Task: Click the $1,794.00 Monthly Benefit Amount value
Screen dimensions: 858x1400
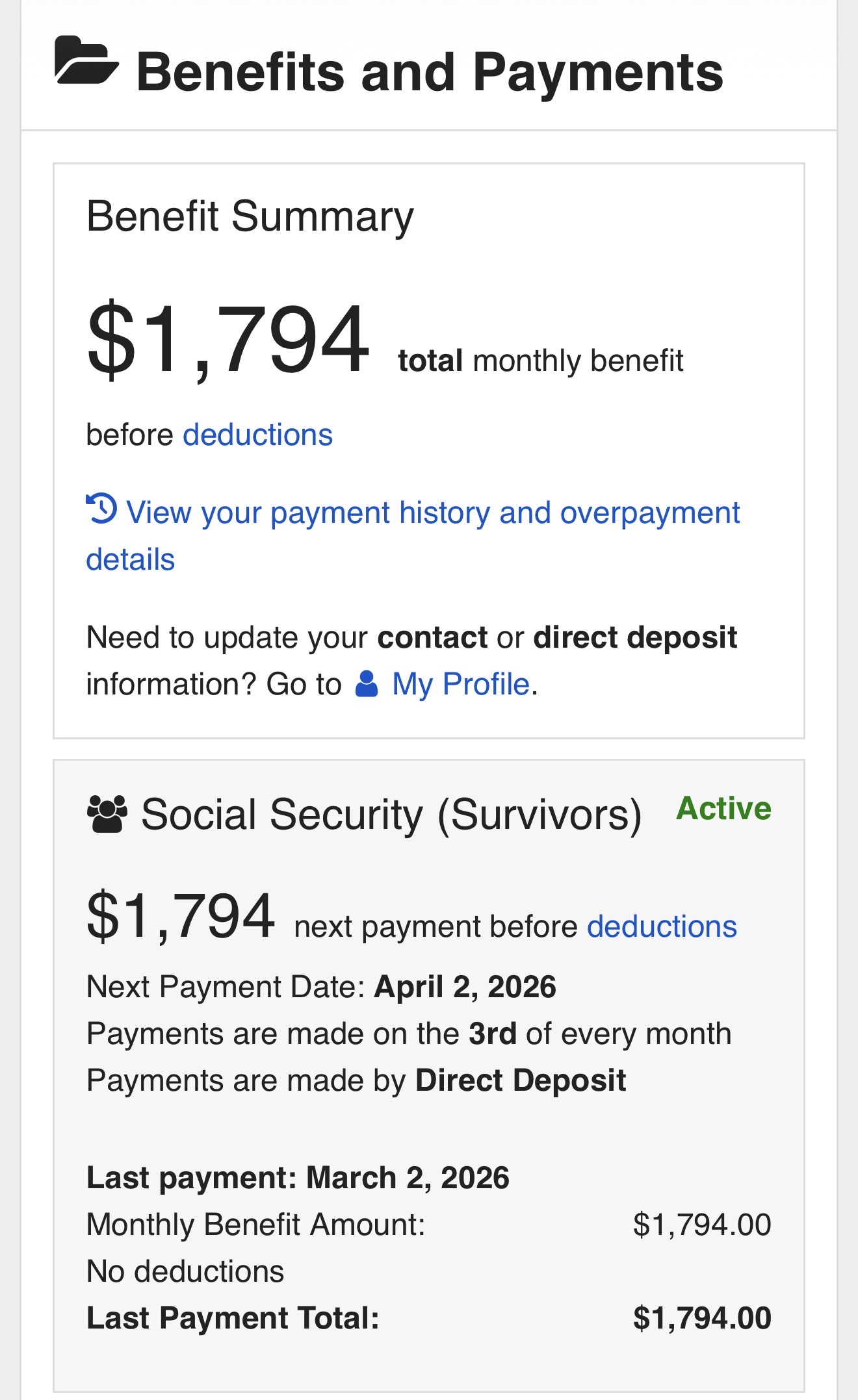Action: tap(701, 1225)
